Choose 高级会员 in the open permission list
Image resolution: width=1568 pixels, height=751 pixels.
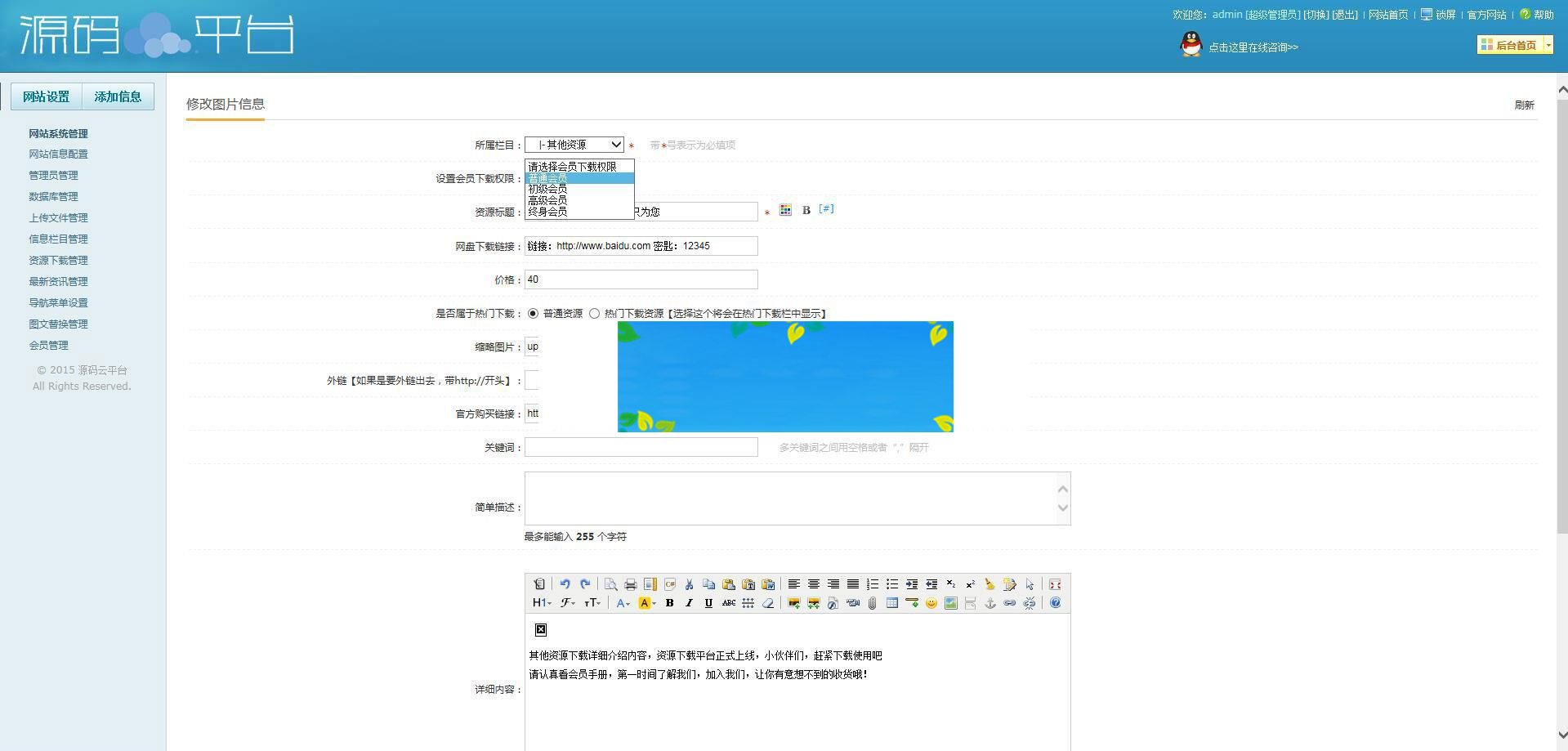(x=547, y=199)
